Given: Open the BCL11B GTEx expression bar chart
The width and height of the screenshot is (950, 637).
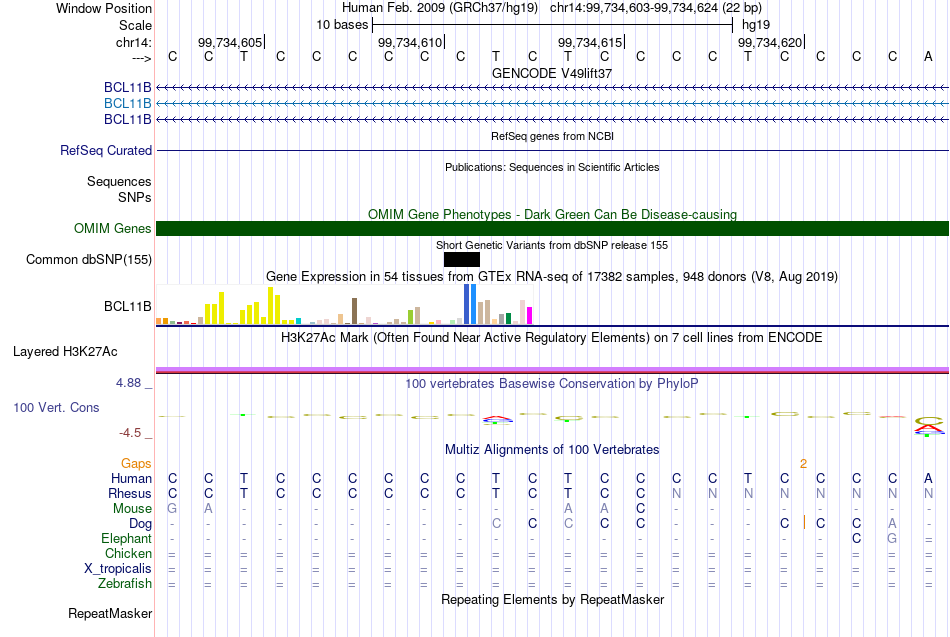Looking at the screenshot, I should point(344,305).
